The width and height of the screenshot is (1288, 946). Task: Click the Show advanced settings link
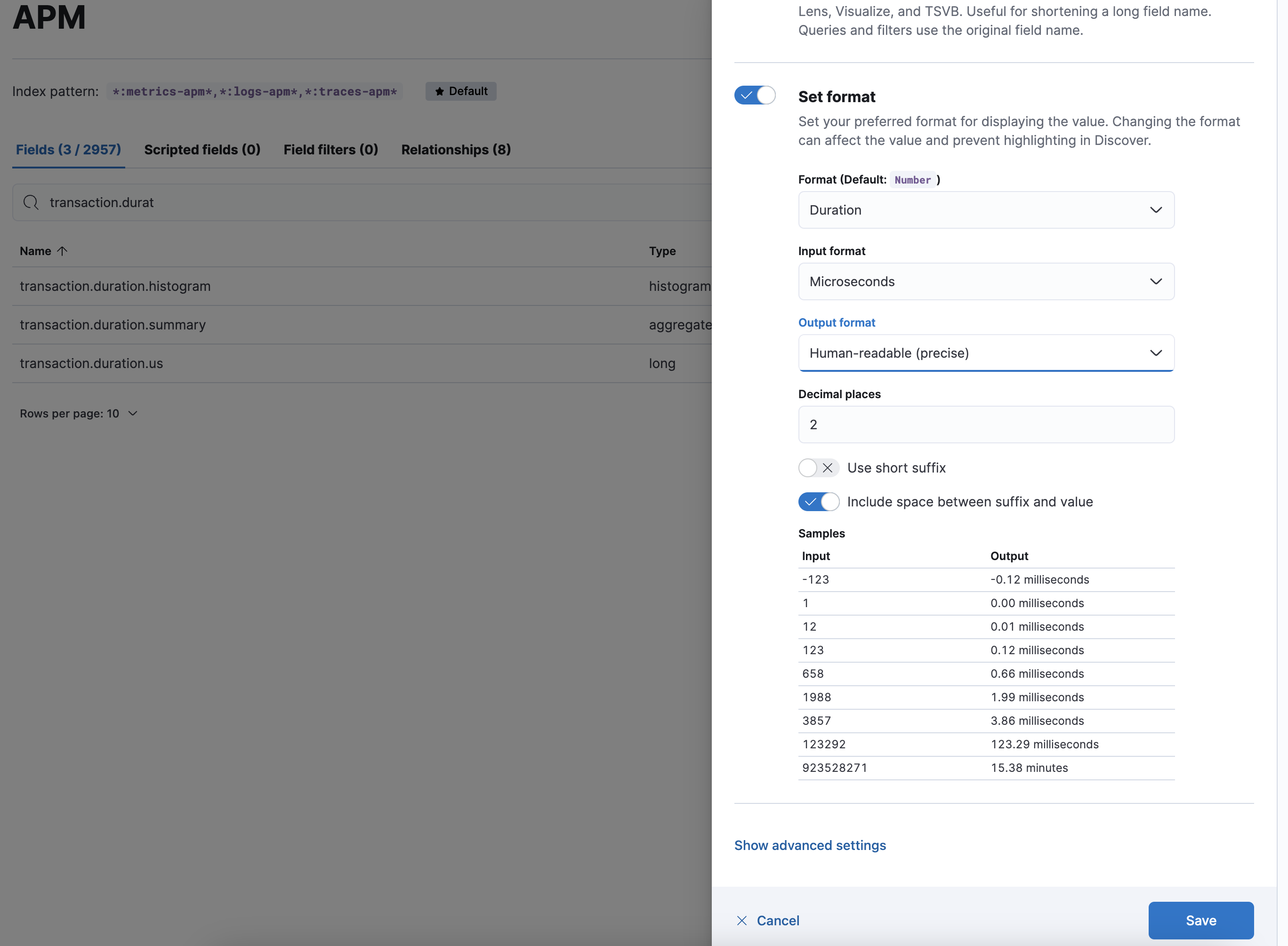point(810,845)
